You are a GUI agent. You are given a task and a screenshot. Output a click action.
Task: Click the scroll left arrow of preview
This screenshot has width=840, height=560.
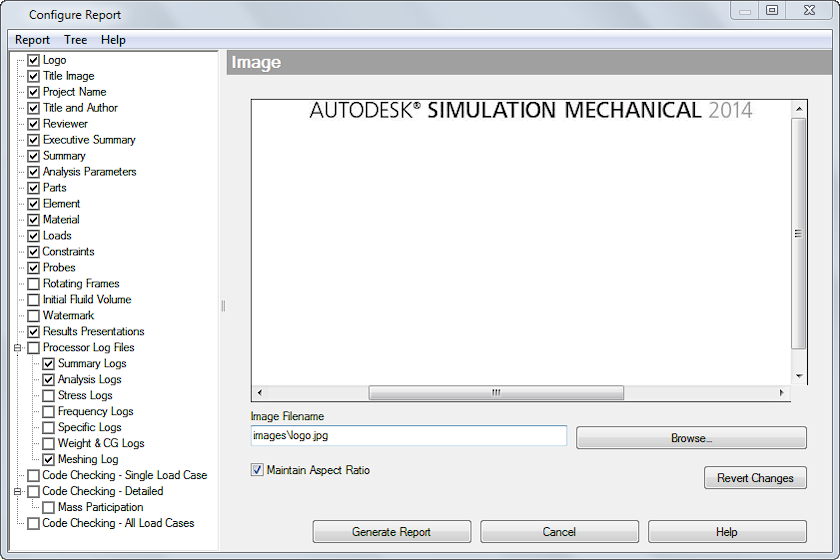[x=259, y=393]
